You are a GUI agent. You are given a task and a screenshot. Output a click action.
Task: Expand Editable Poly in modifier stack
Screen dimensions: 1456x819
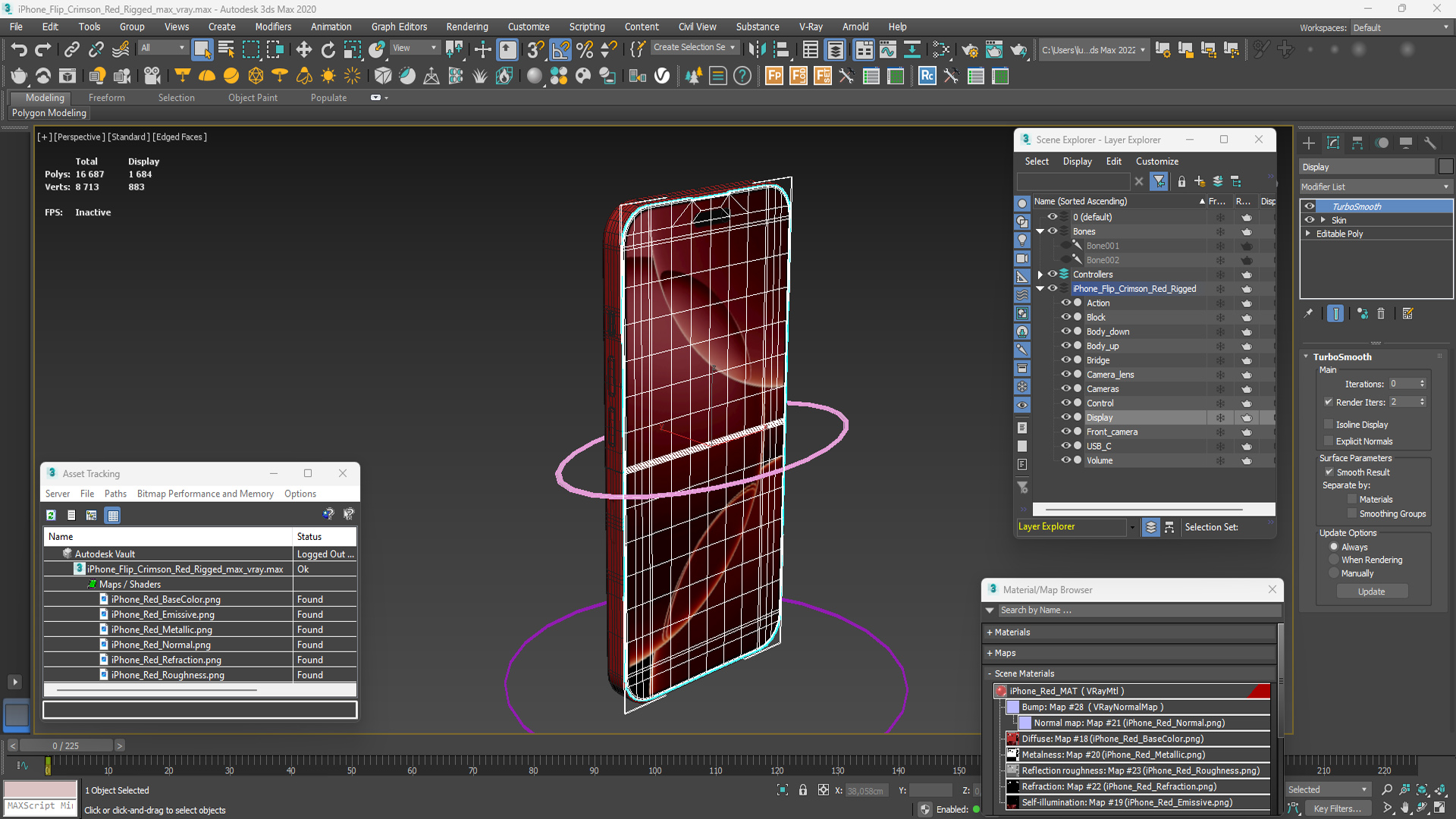(x=1308, y=234)
